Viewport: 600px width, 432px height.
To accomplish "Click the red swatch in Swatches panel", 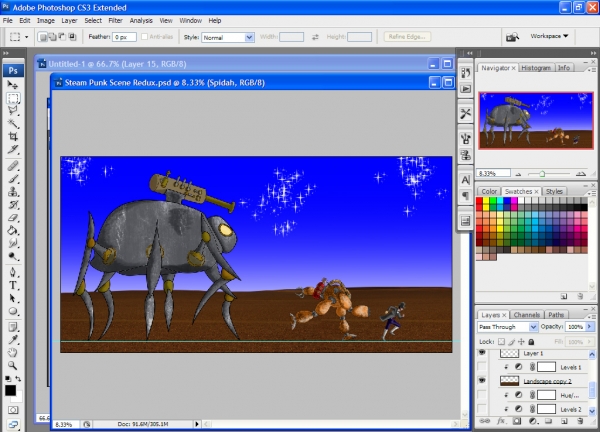I will coord(479,201).
